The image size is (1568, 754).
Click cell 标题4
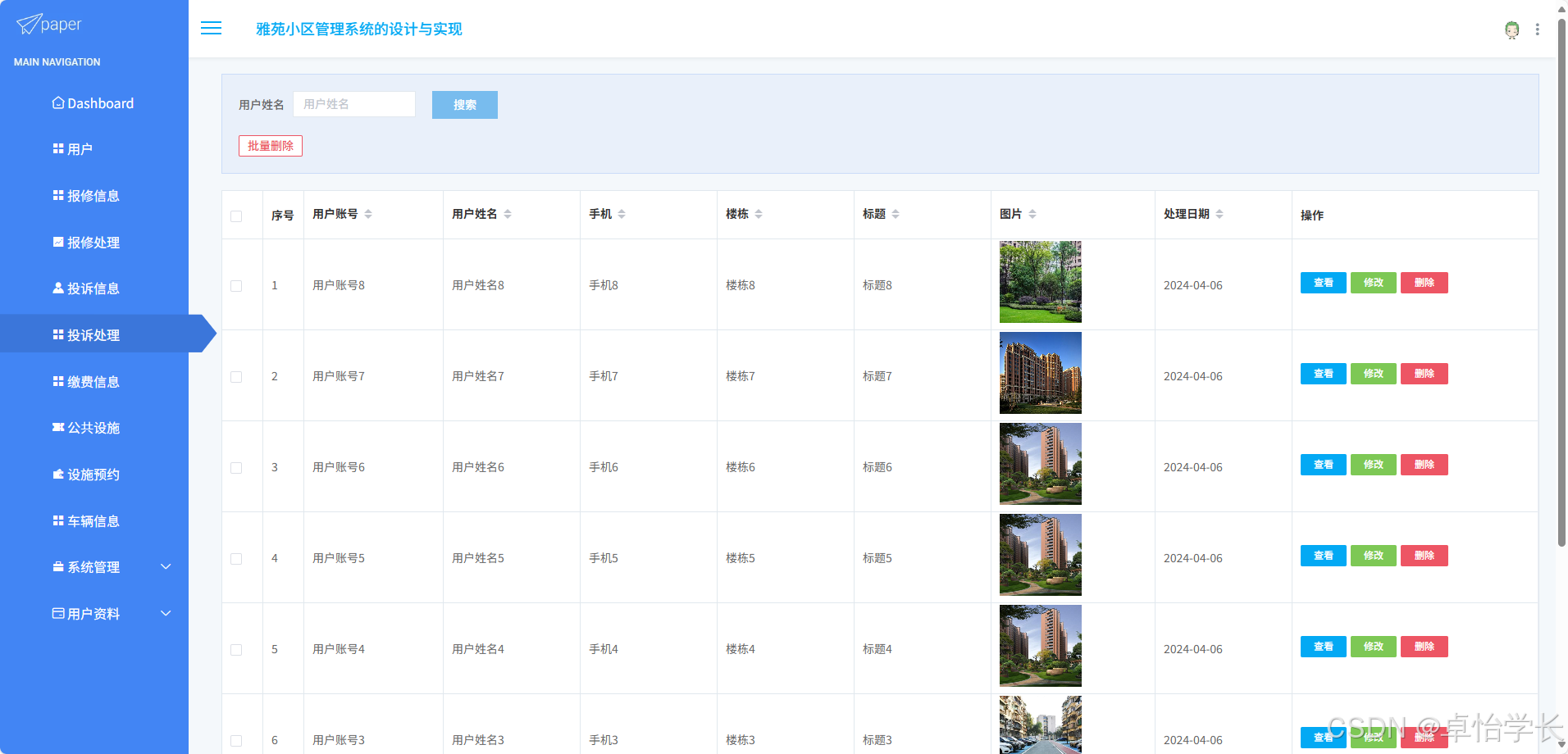click(x=877, y=649)
